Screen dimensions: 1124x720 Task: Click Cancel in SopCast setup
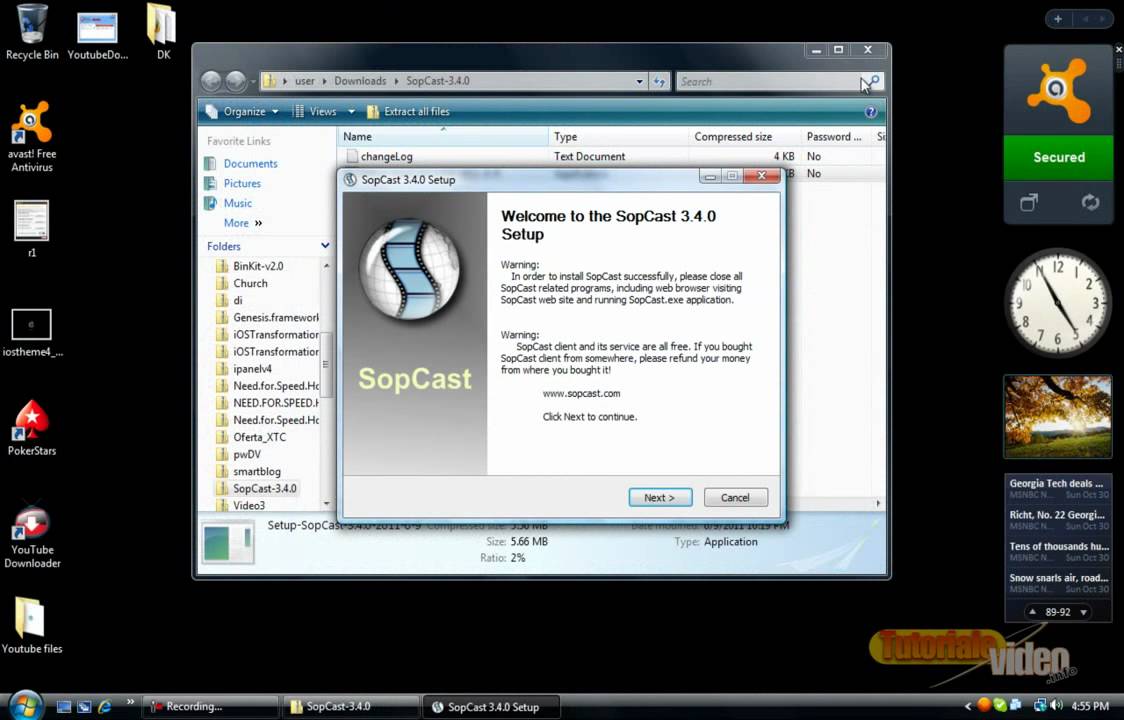(x=735, y=498)
